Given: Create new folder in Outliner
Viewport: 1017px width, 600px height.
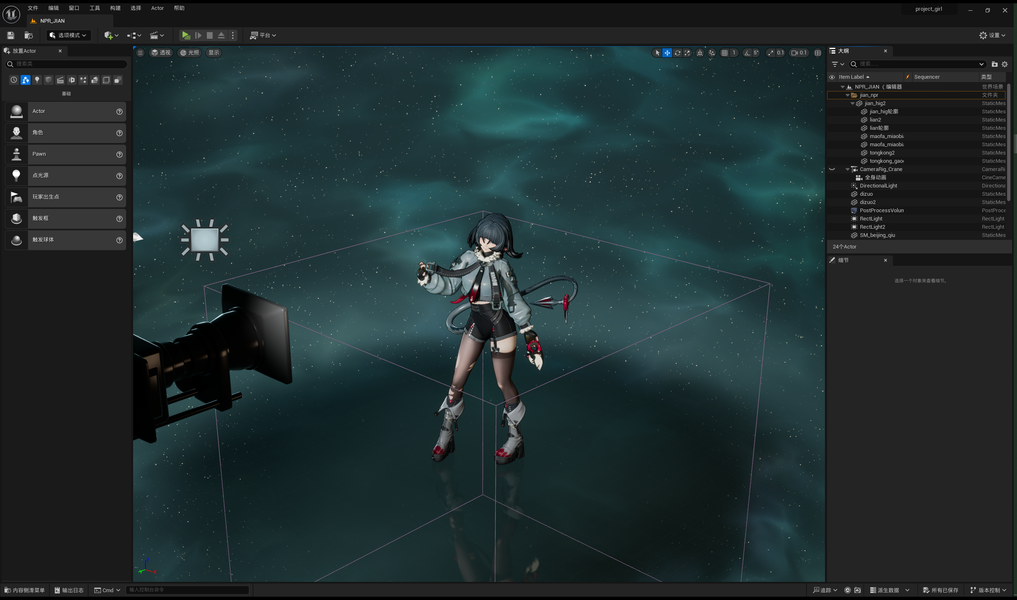Looking at the screenshot, I should 994,64.
